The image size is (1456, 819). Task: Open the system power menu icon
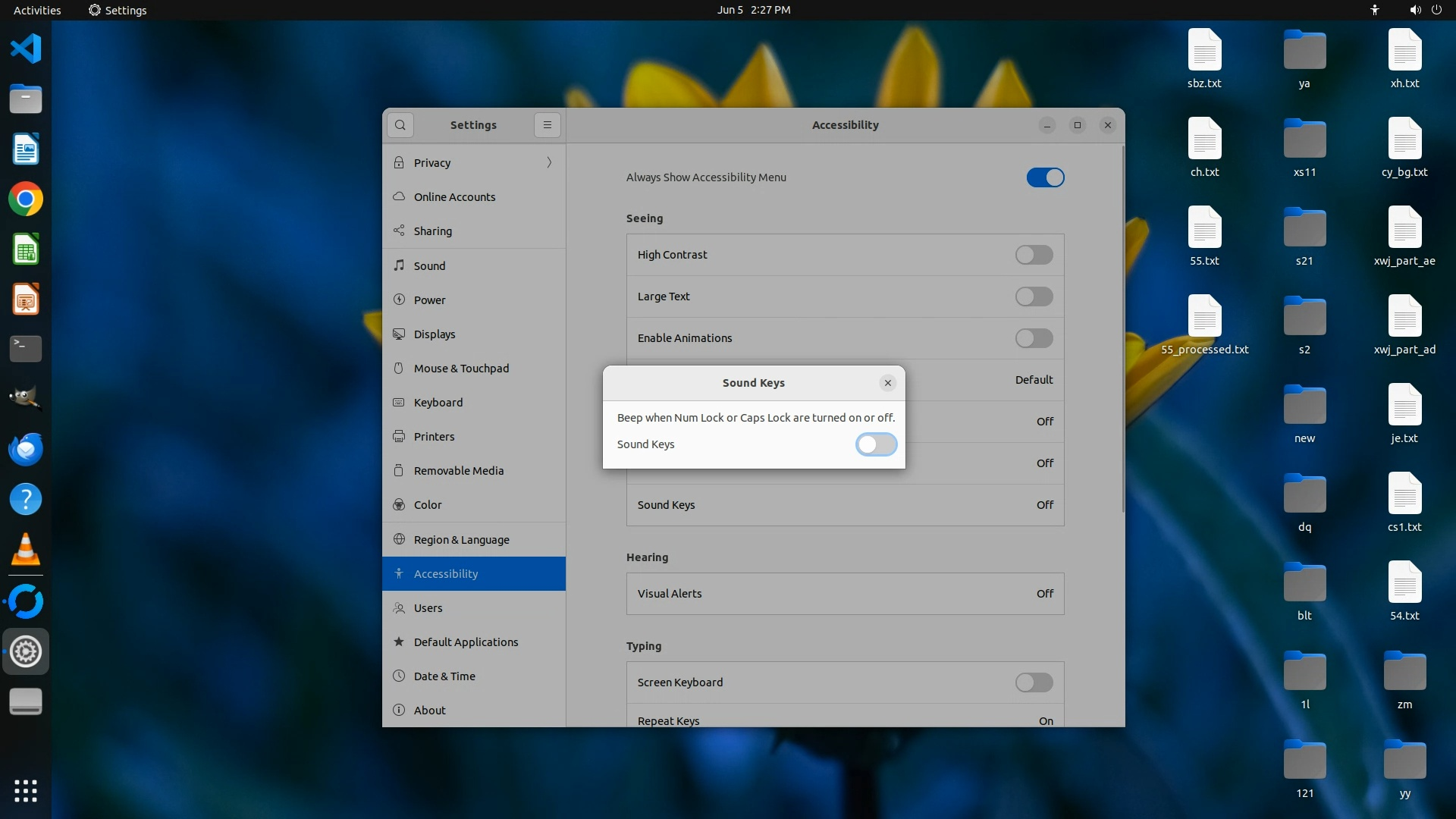(x=1436, y=10)
